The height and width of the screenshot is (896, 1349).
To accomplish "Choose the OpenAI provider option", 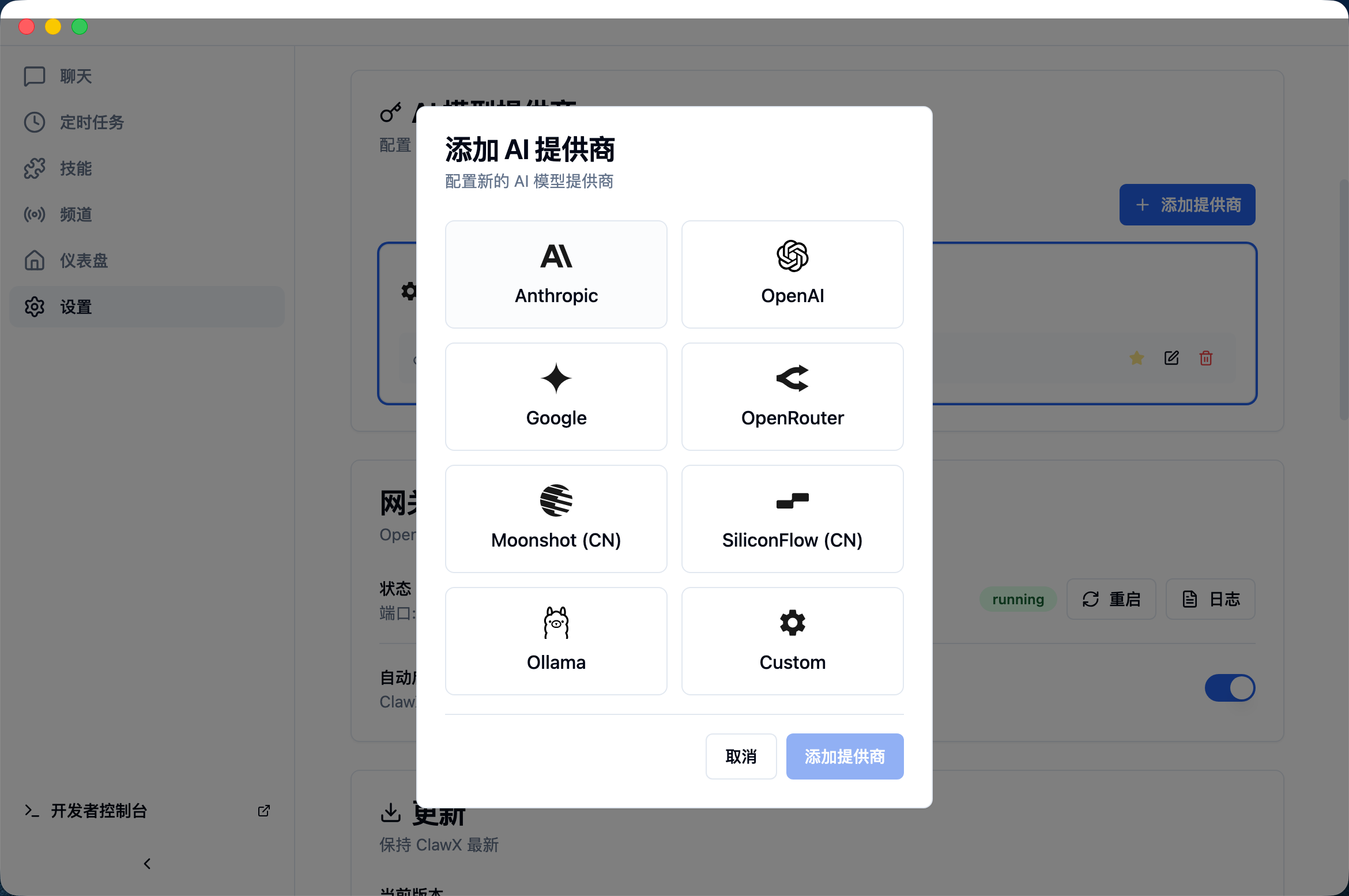I will pyautogui.click(x=792, y=274).
